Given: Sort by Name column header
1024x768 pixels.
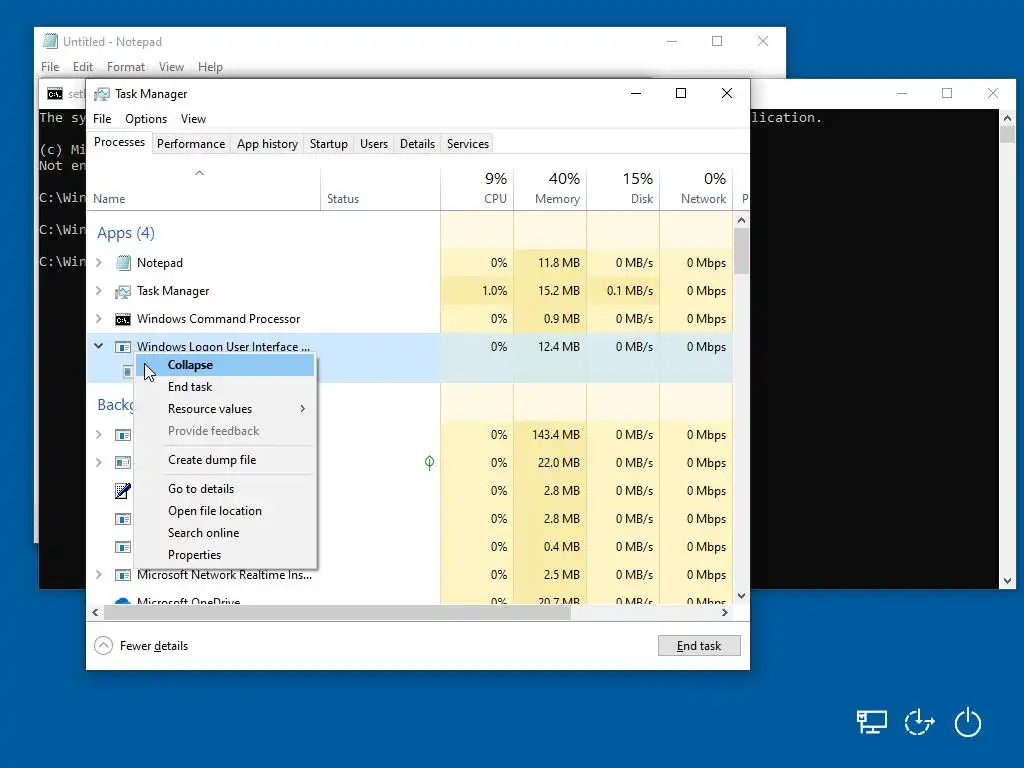Looking at the screenshot, I should (203, 189).
